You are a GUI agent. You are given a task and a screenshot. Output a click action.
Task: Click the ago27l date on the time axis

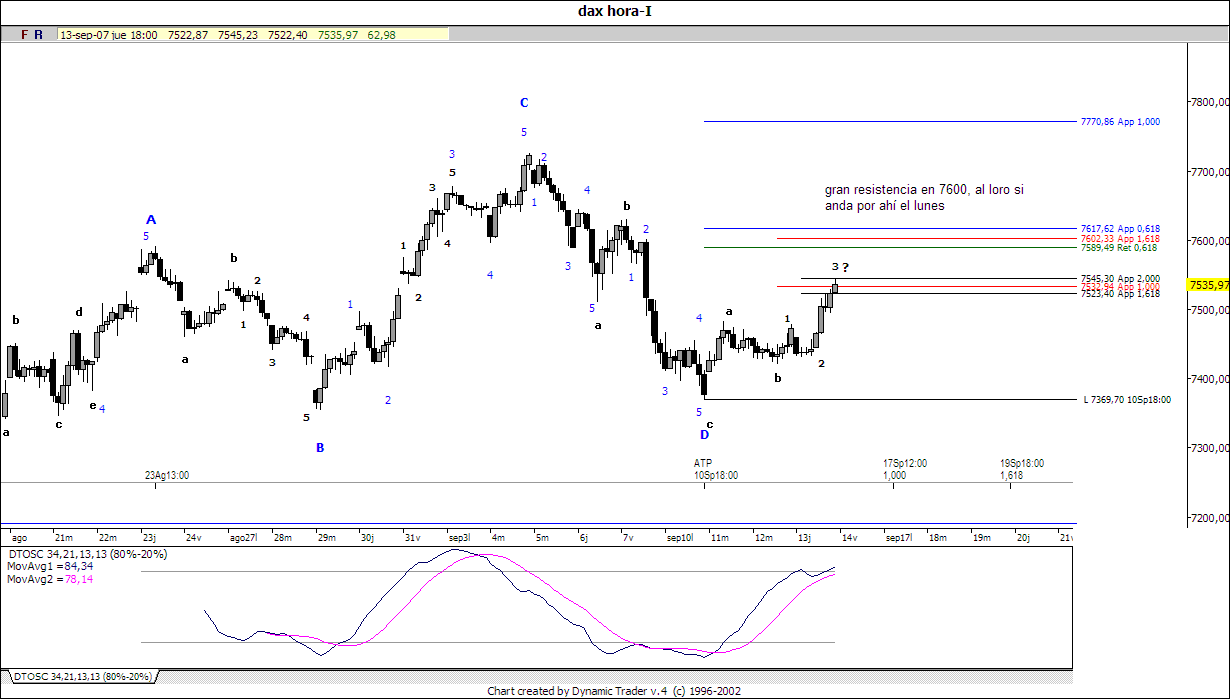tap(243, 538)
